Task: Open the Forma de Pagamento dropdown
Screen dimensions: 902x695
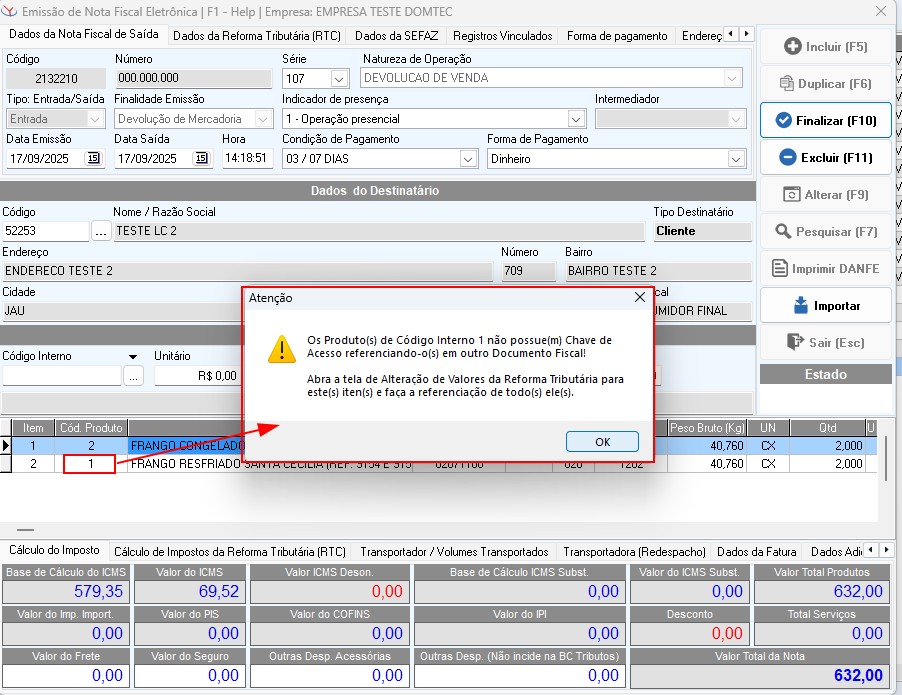Action: tap(736, 159)
